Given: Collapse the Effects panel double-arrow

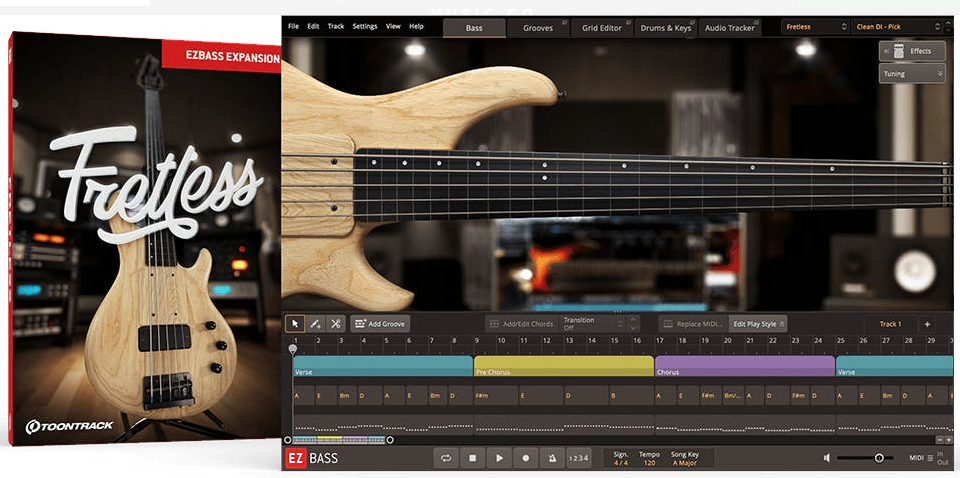Looking at the screenshot, I should (x=885, y=51).
